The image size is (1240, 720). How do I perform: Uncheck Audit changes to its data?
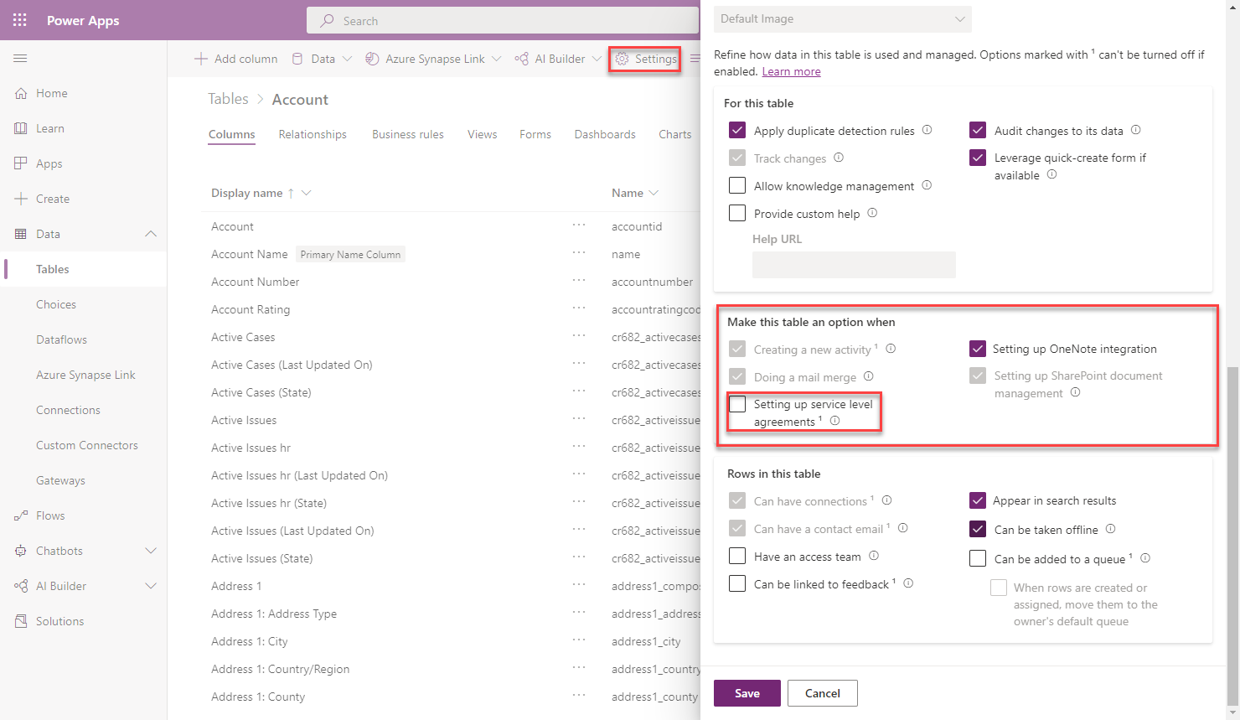(x=978, y=130)
